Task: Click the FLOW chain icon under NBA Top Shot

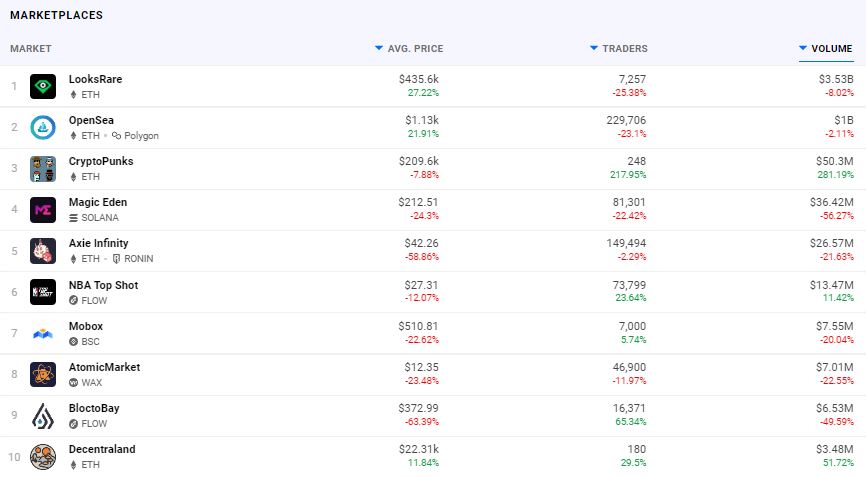Action: coord(73,300)
